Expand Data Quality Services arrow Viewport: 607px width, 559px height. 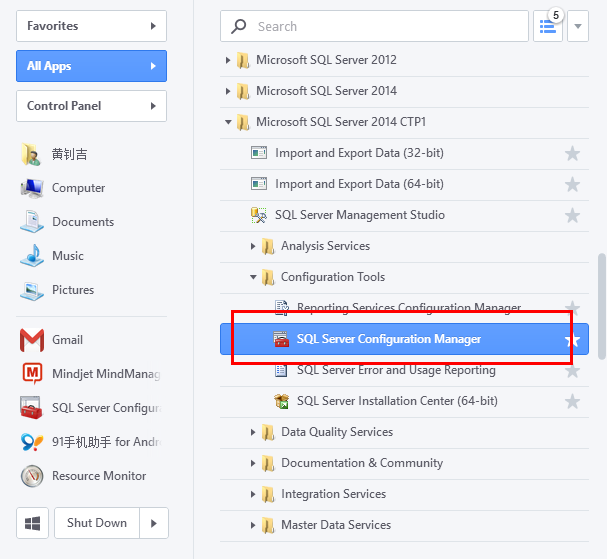coord(253,432)
